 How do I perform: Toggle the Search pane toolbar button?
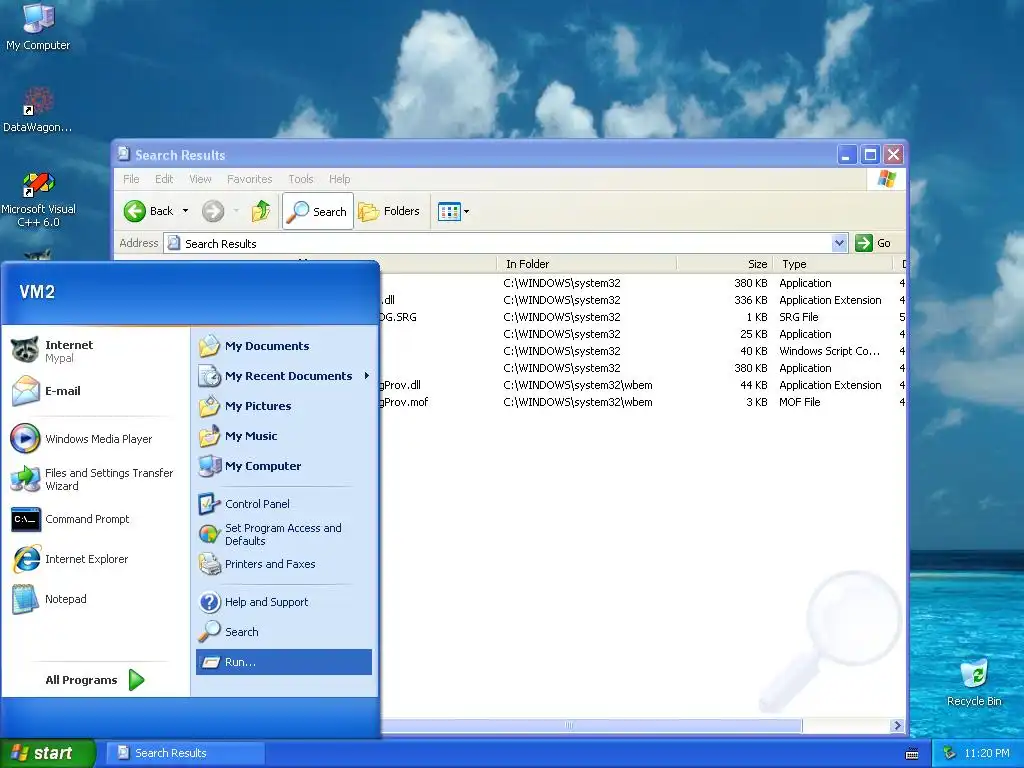pos(318,211)
